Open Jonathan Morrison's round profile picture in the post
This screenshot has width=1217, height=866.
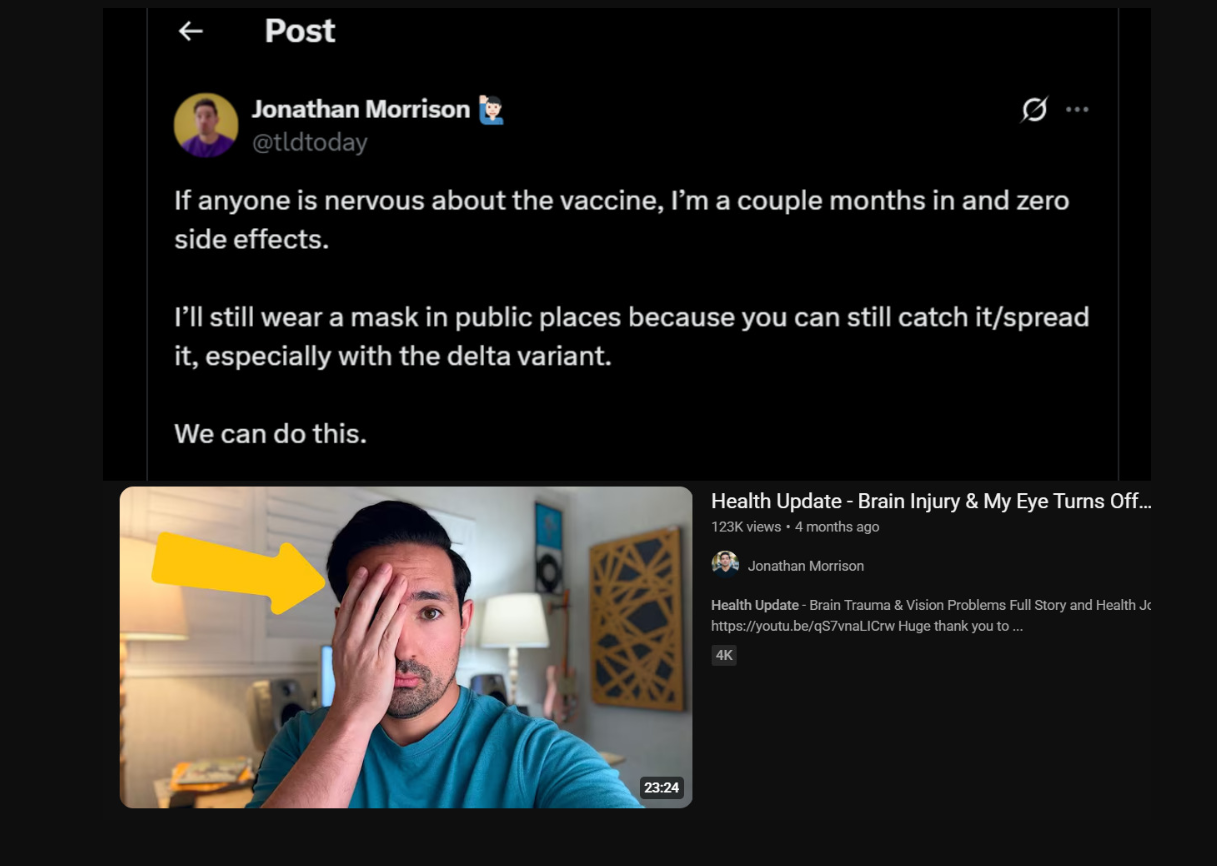point(206,125)
